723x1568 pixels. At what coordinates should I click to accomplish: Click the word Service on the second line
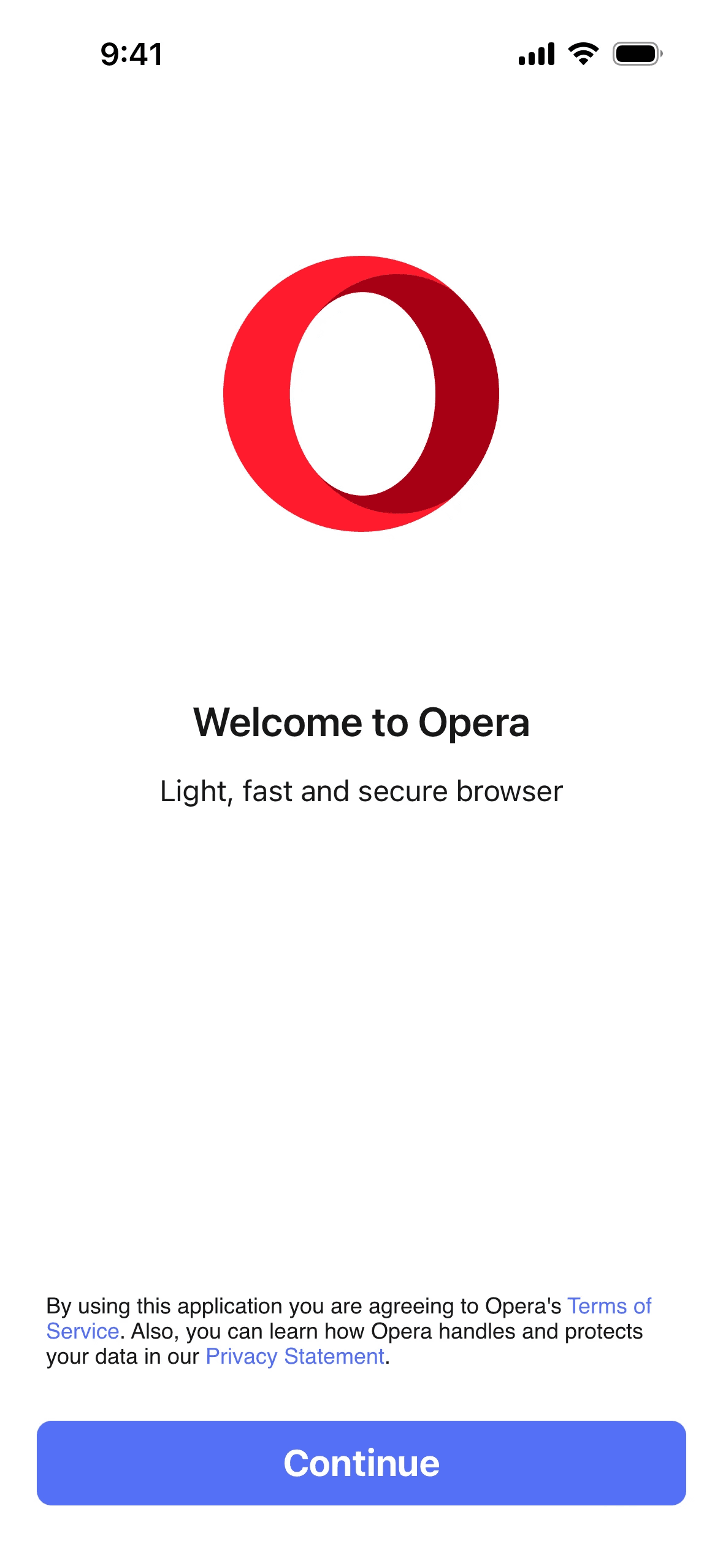click(82, 1331)
